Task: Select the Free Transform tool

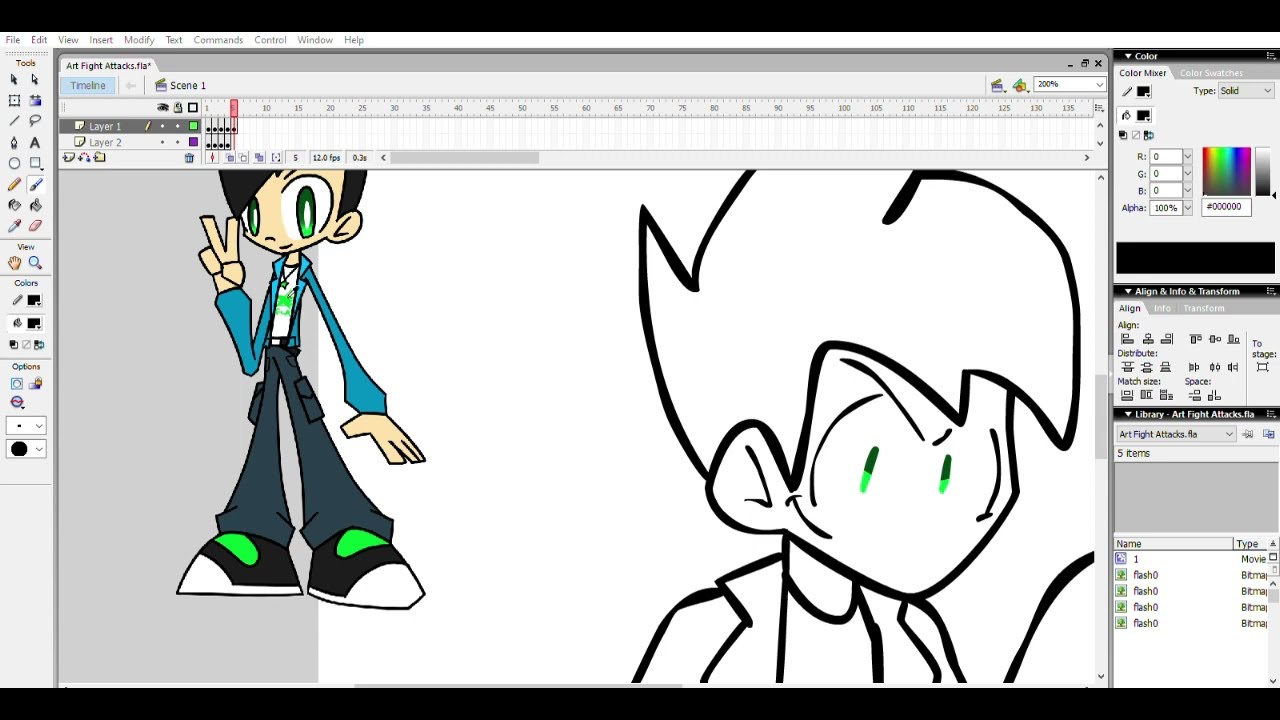Action: [14, 100]
